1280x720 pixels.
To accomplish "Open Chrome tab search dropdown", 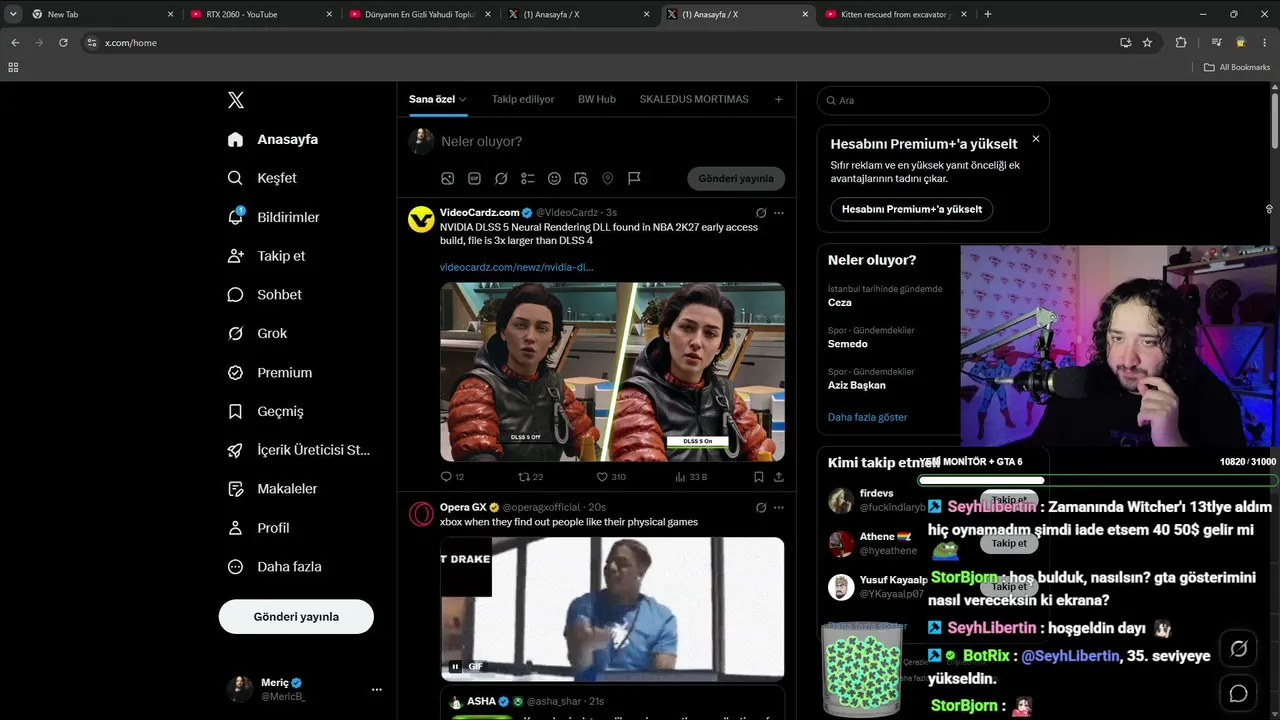I will (13, 14).
